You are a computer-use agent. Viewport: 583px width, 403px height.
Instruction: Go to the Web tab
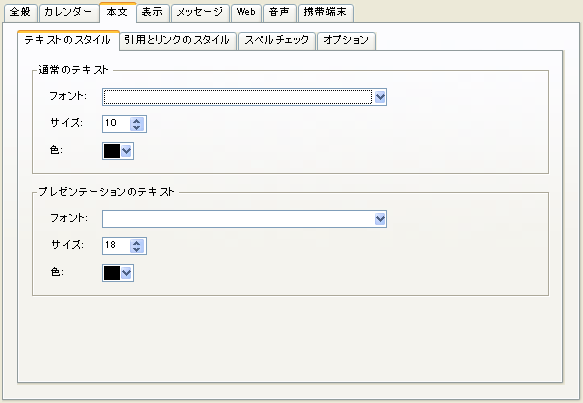pyautogui.click(x=246, y=12)
